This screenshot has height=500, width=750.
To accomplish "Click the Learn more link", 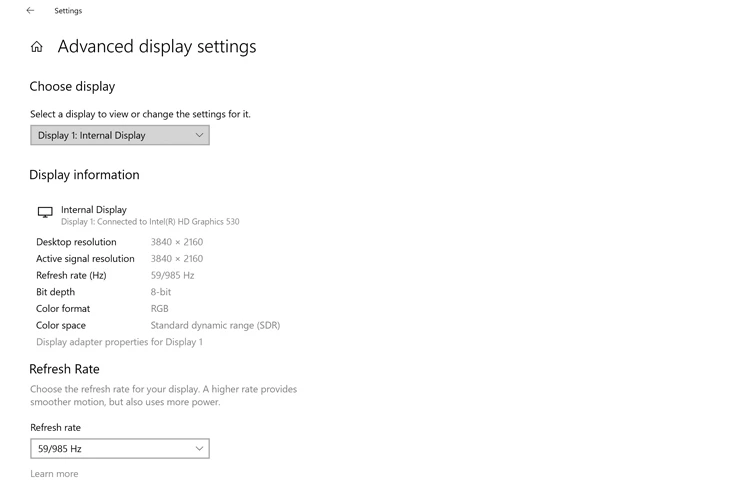I will pos(54,474).
